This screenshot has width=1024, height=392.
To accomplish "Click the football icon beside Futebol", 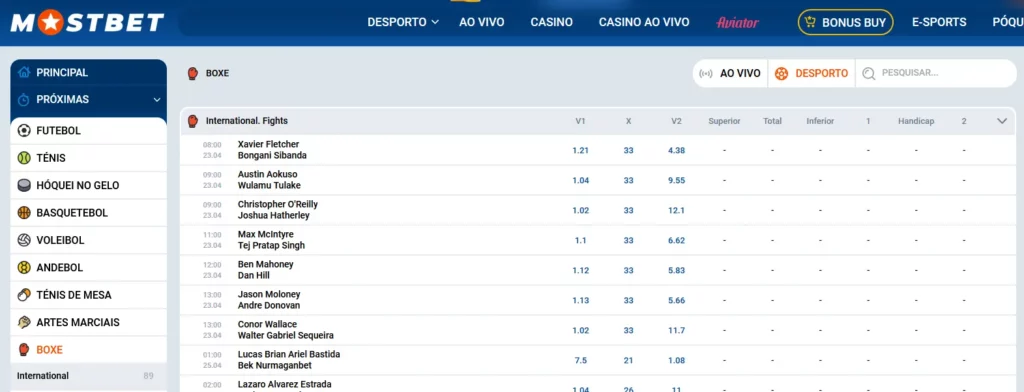I will [24, 131].
